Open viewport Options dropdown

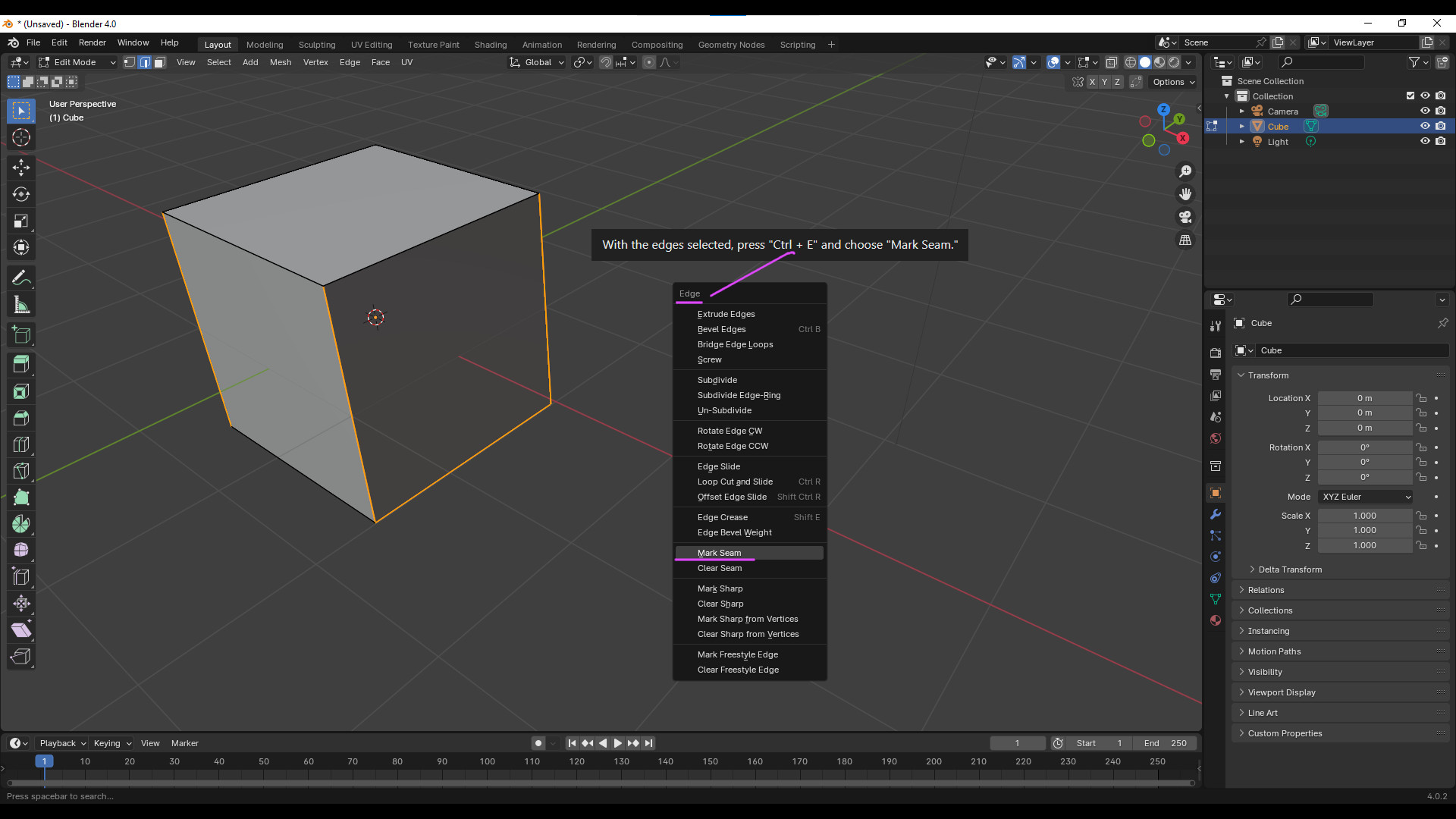pyautogui.click(x=1173, y=82)
